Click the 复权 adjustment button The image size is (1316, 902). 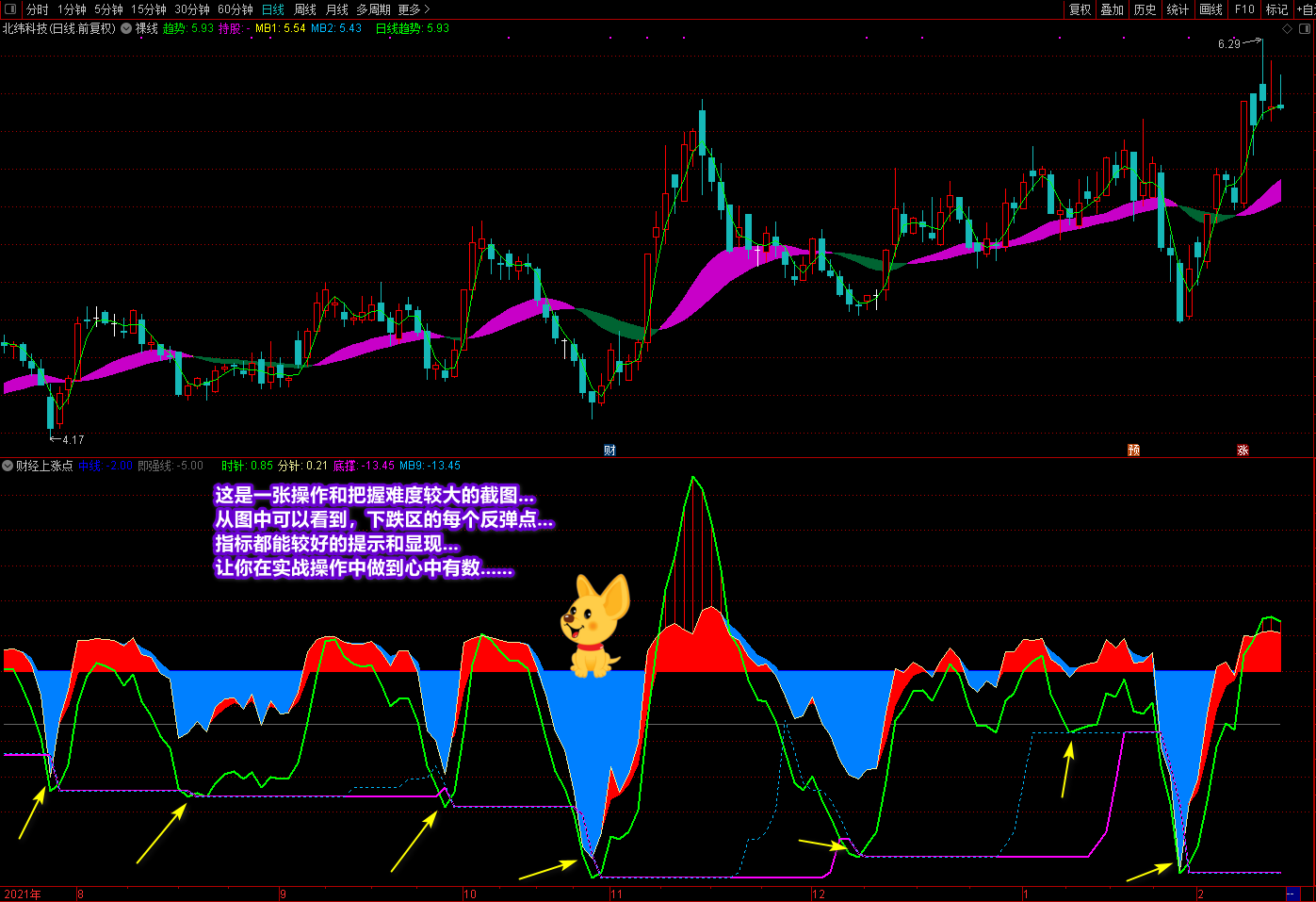click(1080, 9)
